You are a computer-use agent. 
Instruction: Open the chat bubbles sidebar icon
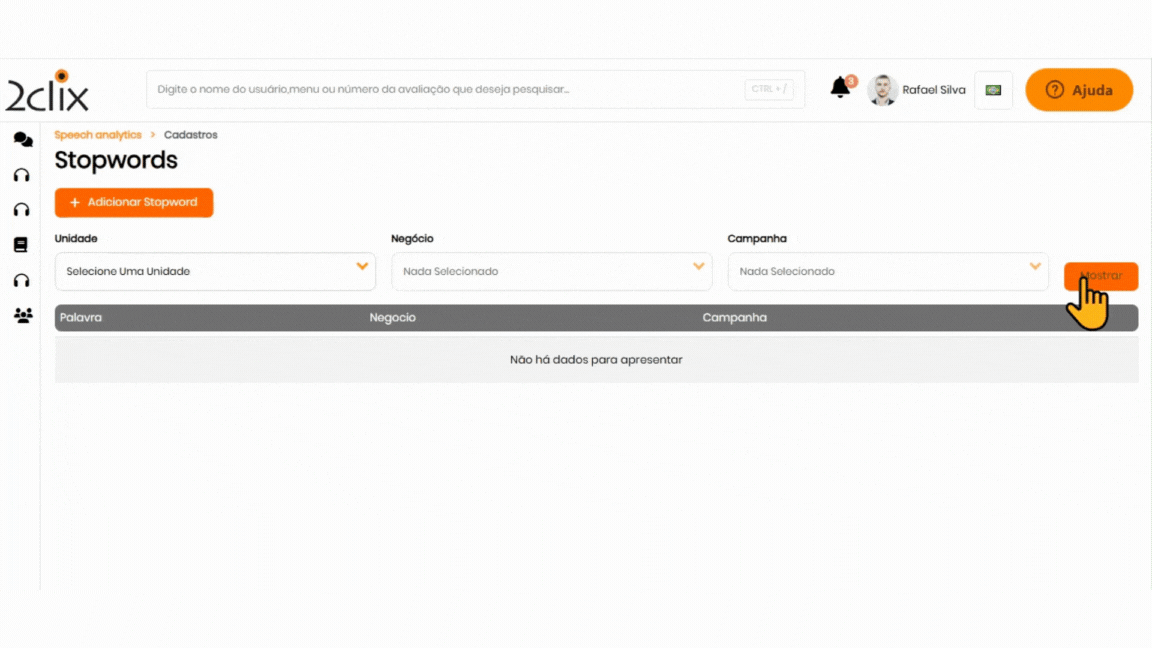tap(22, 140)
